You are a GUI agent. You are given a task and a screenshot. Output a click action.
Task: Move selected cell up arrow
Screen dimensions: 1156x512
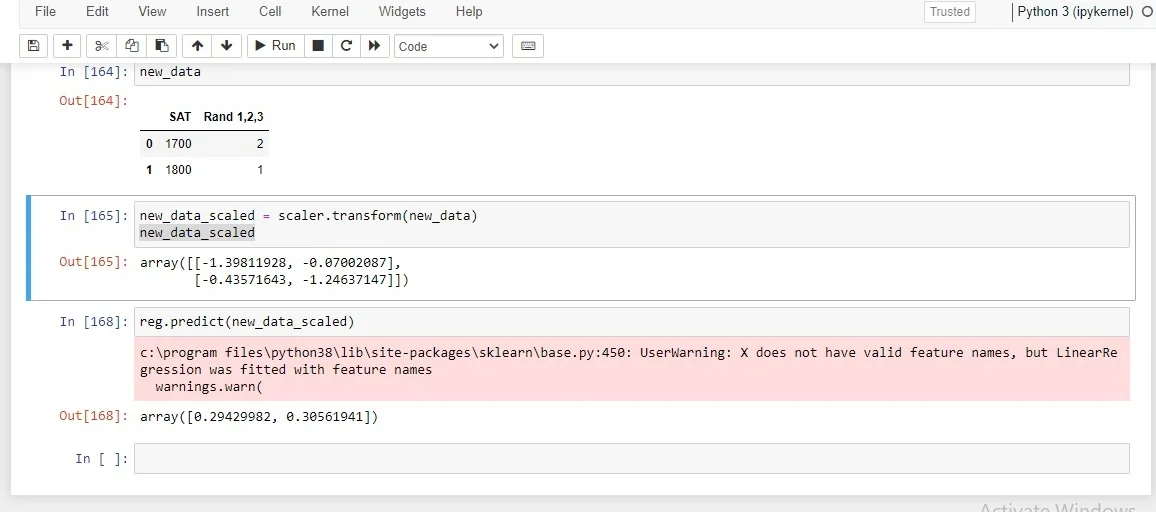pos(197,46)
